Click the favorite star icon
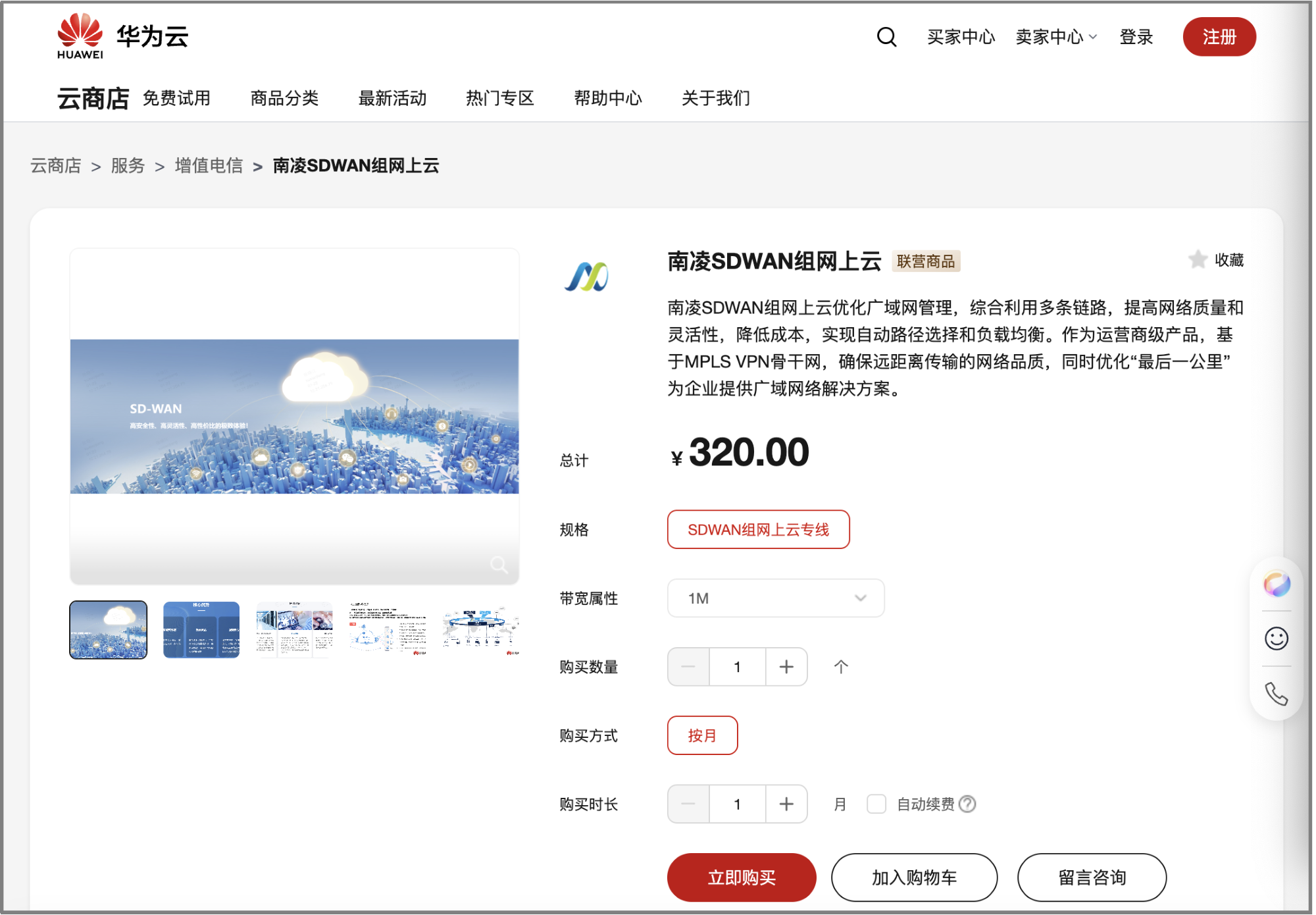This screenshot has width=1316, height=915. click(1198, 259)
